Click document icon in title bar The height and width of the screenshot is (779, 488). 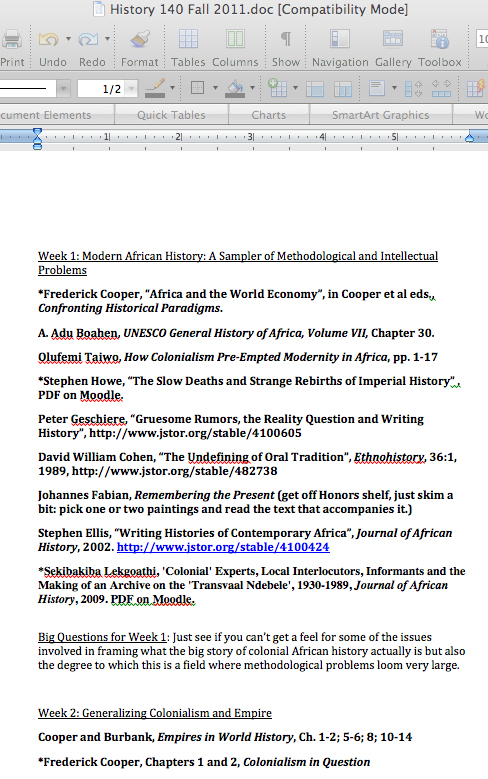pyautogui.click(x=99, y=9)
